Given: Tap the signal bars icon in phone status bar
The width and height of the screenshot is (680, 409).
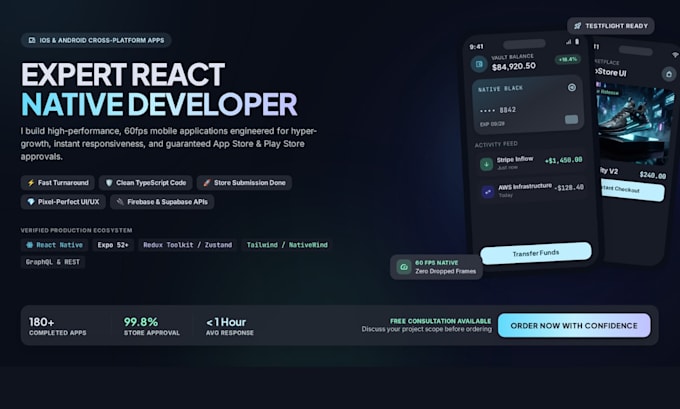Looking at the screenshot, I should pos(568,42).
